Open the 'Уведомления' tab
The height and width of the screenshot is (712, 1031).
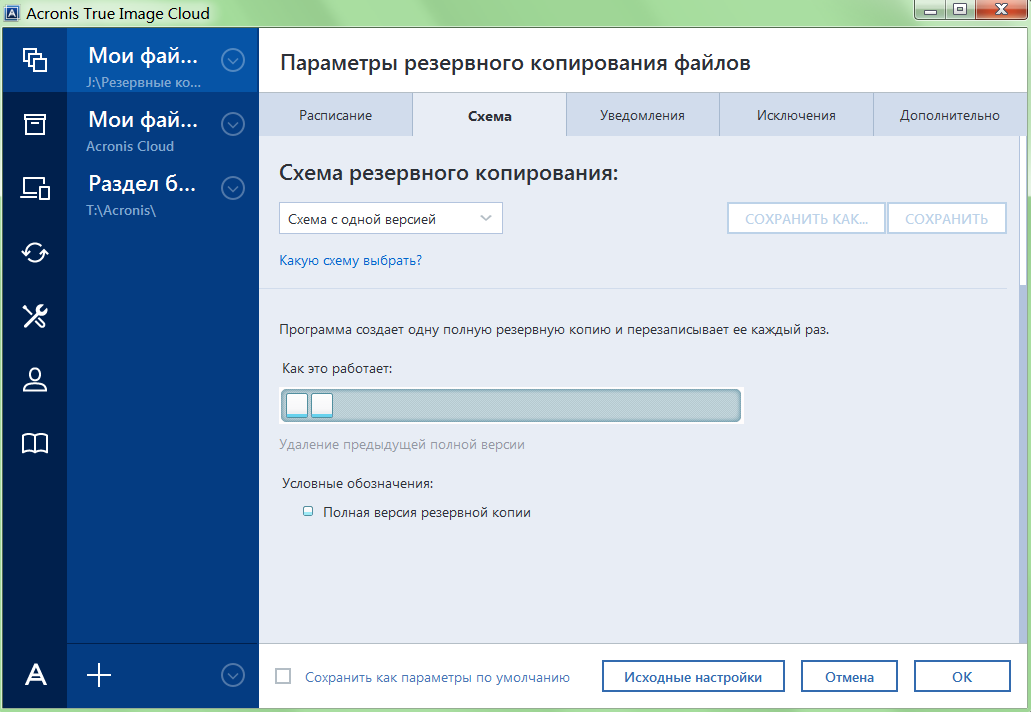click(x=642, y=115)
